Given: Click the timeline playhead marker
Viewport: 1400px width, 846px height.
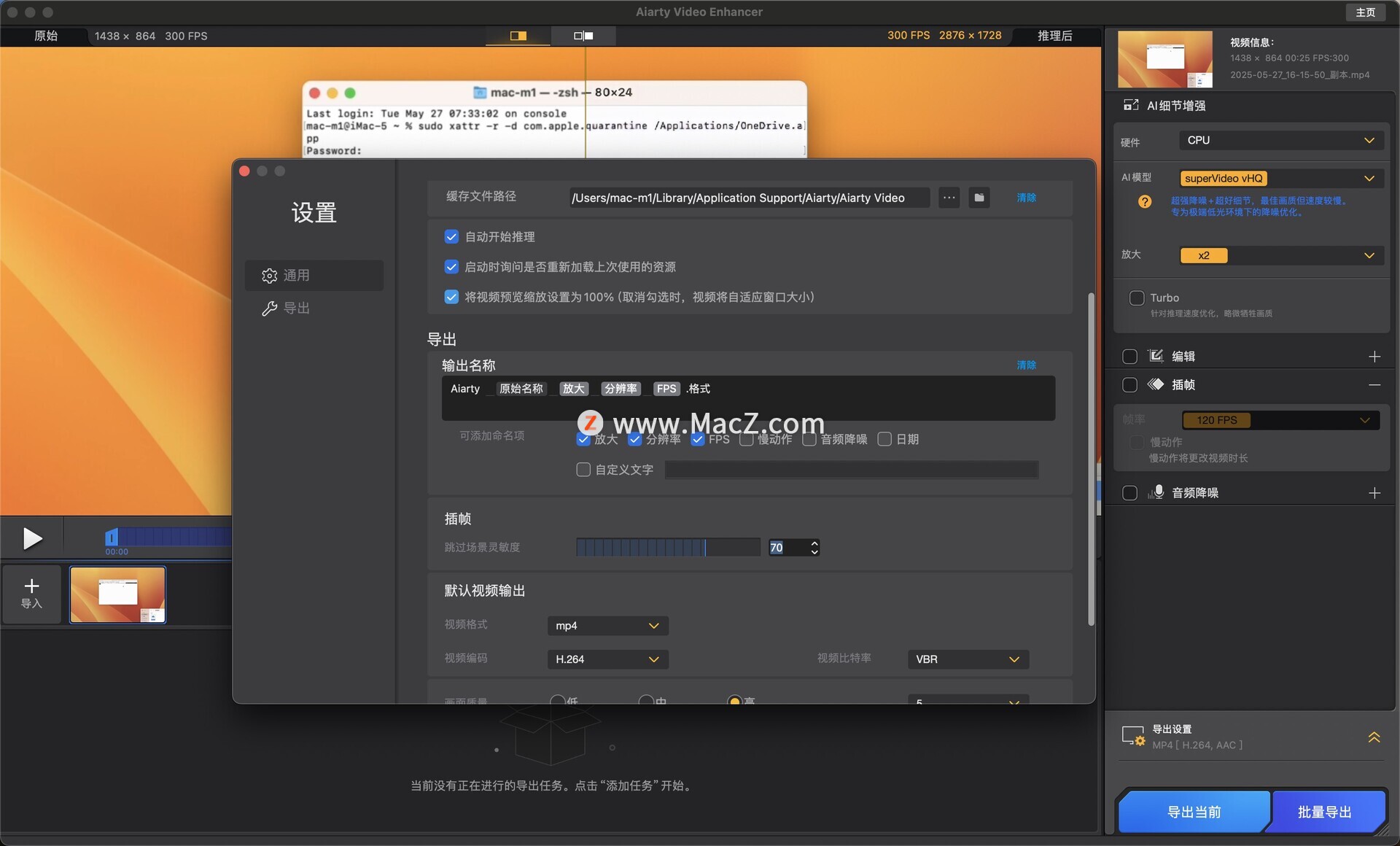Looking at the screenshot, I should click(111, 538).
